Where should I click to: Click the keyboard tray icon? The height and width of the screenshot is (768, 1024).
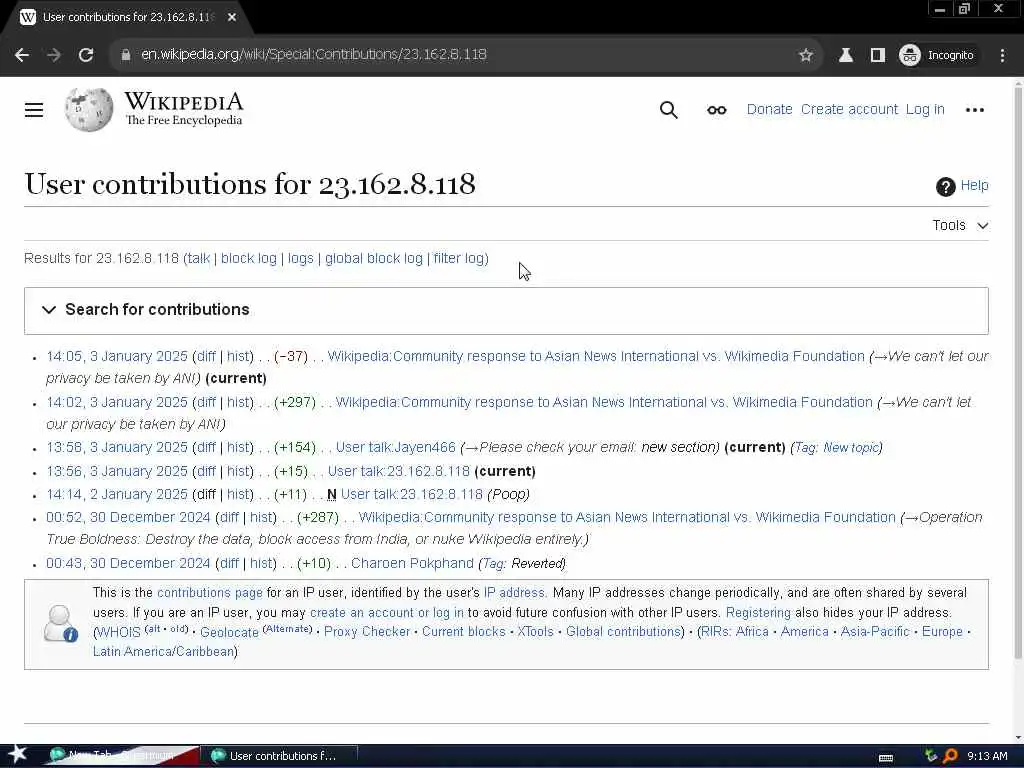[886, 757]
